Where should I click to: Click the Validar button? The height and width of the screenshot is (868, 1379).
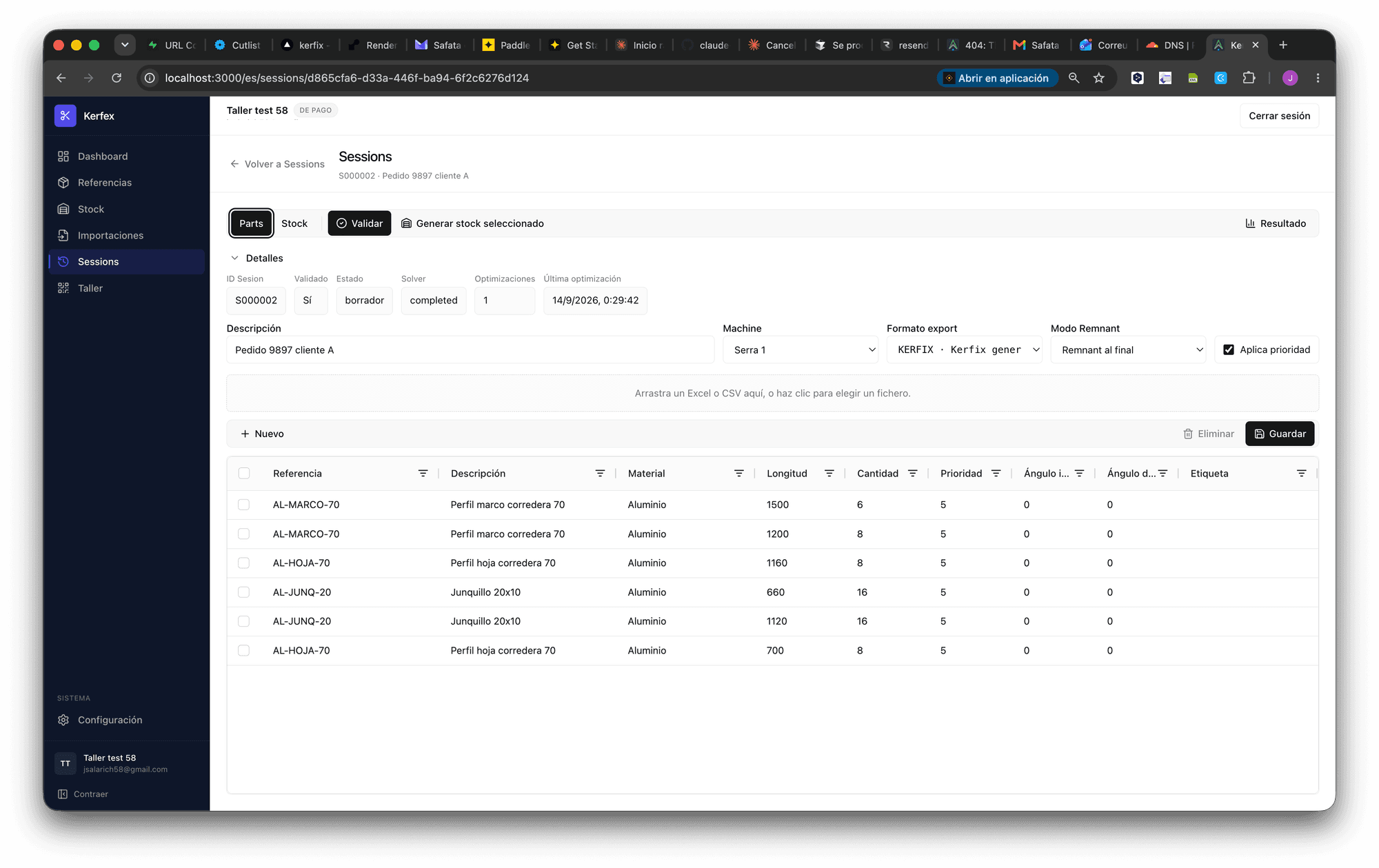(x=359, y=223)
